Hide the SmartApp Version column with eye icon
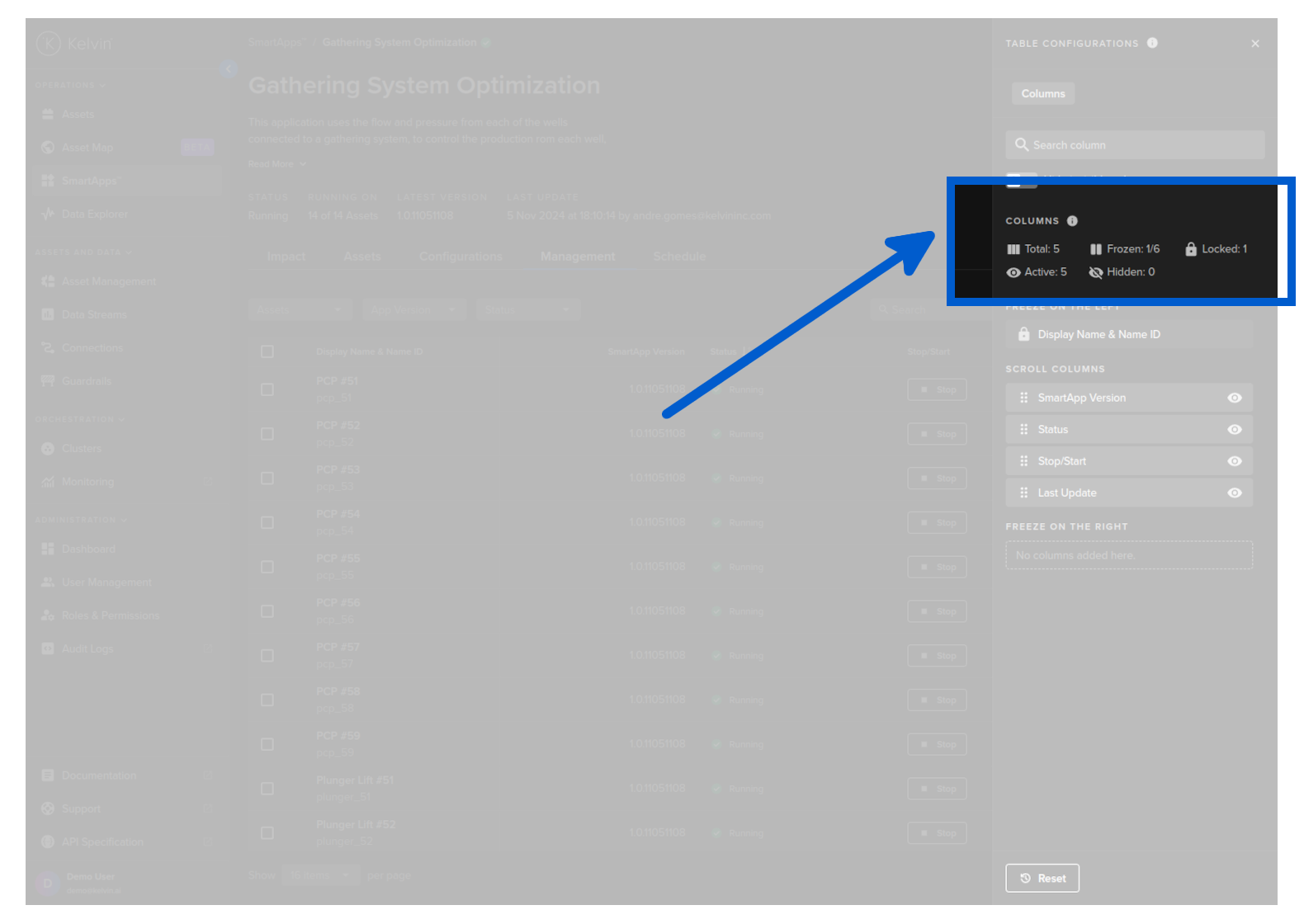 (1234, 398)
